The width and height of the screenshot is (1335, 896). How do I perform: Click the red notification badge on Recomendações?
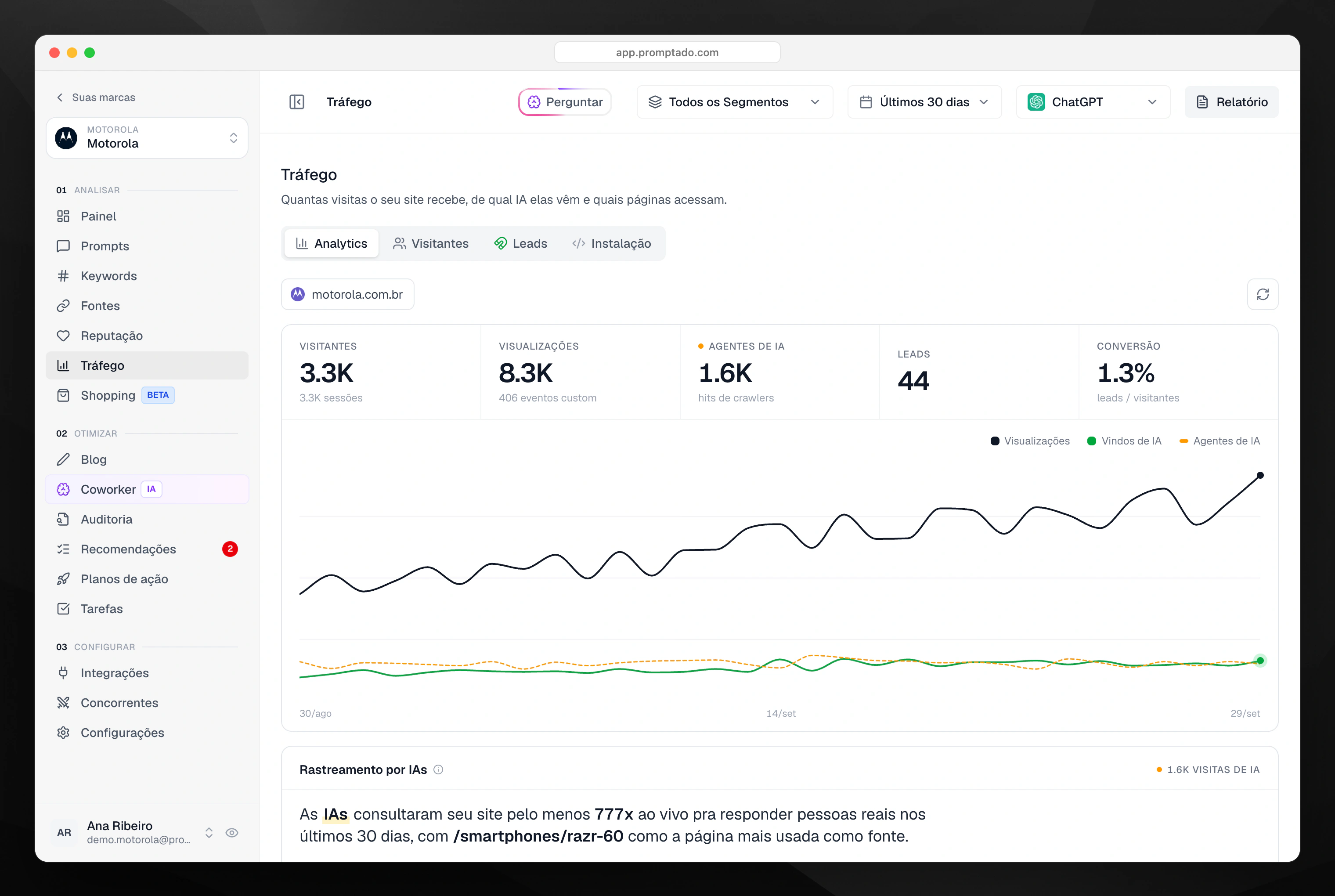tap(230, 549)
